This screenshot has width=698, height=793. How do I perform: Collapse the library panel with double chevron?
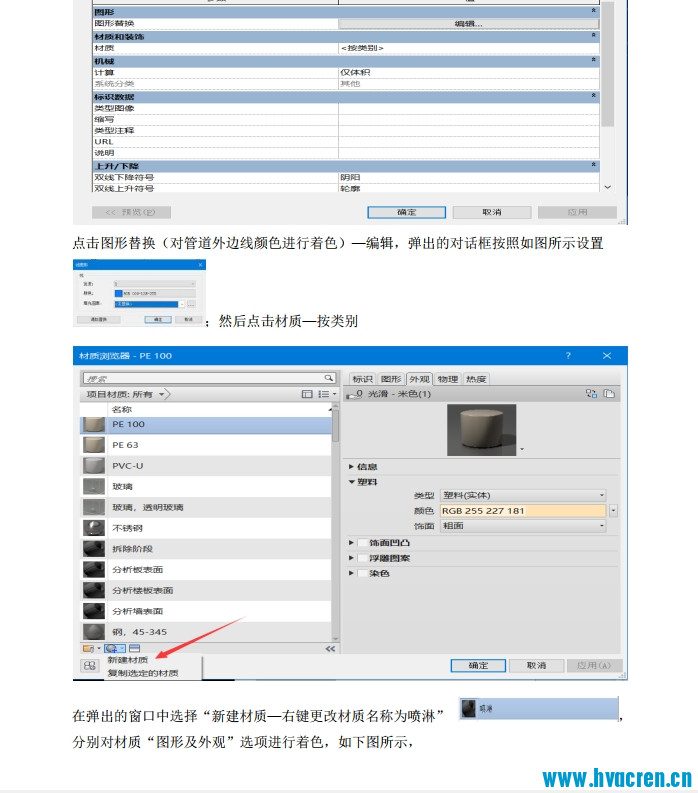pos(330,649)
